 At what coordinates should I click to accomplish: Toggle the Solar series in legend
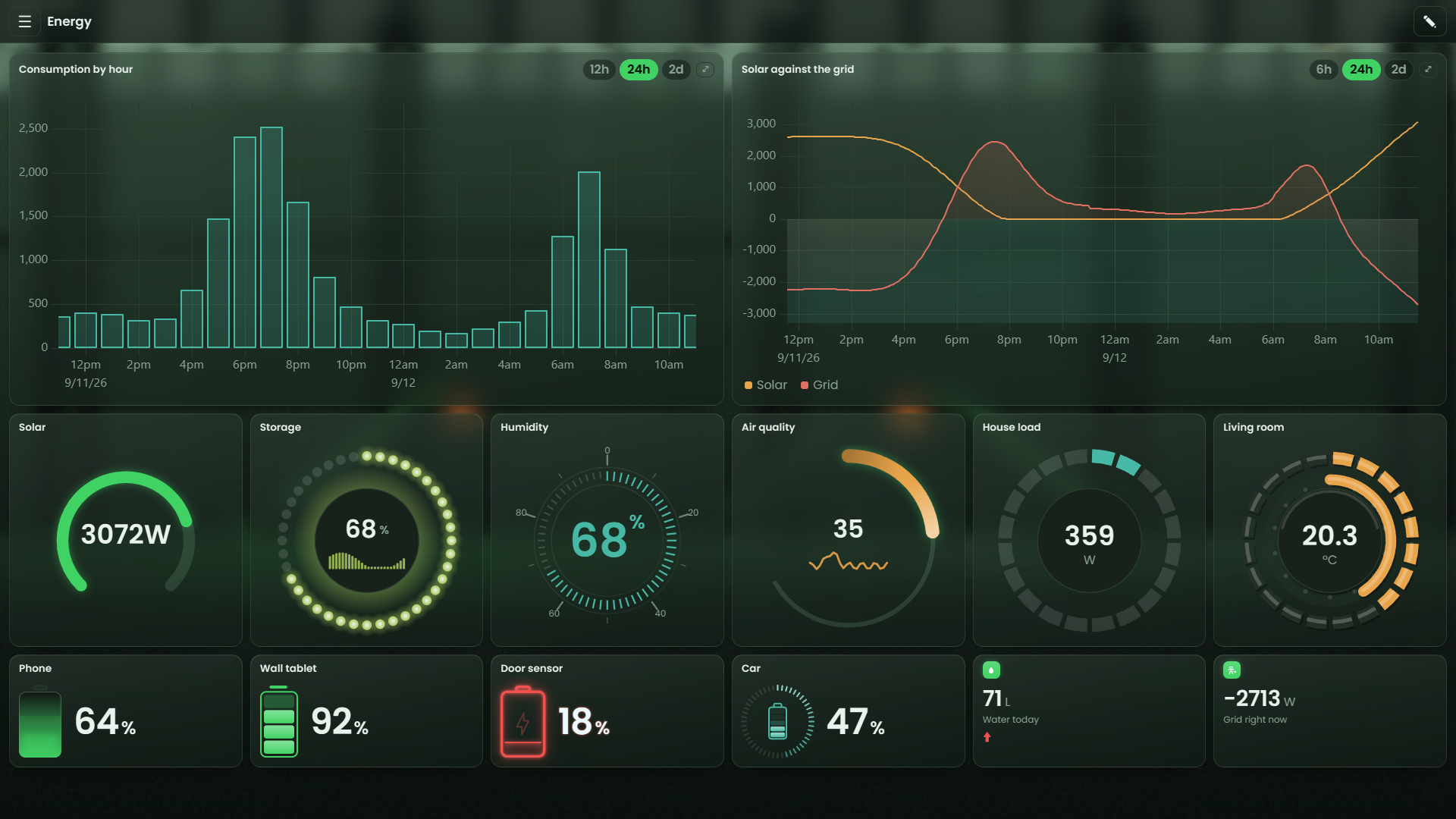point(766,384)
